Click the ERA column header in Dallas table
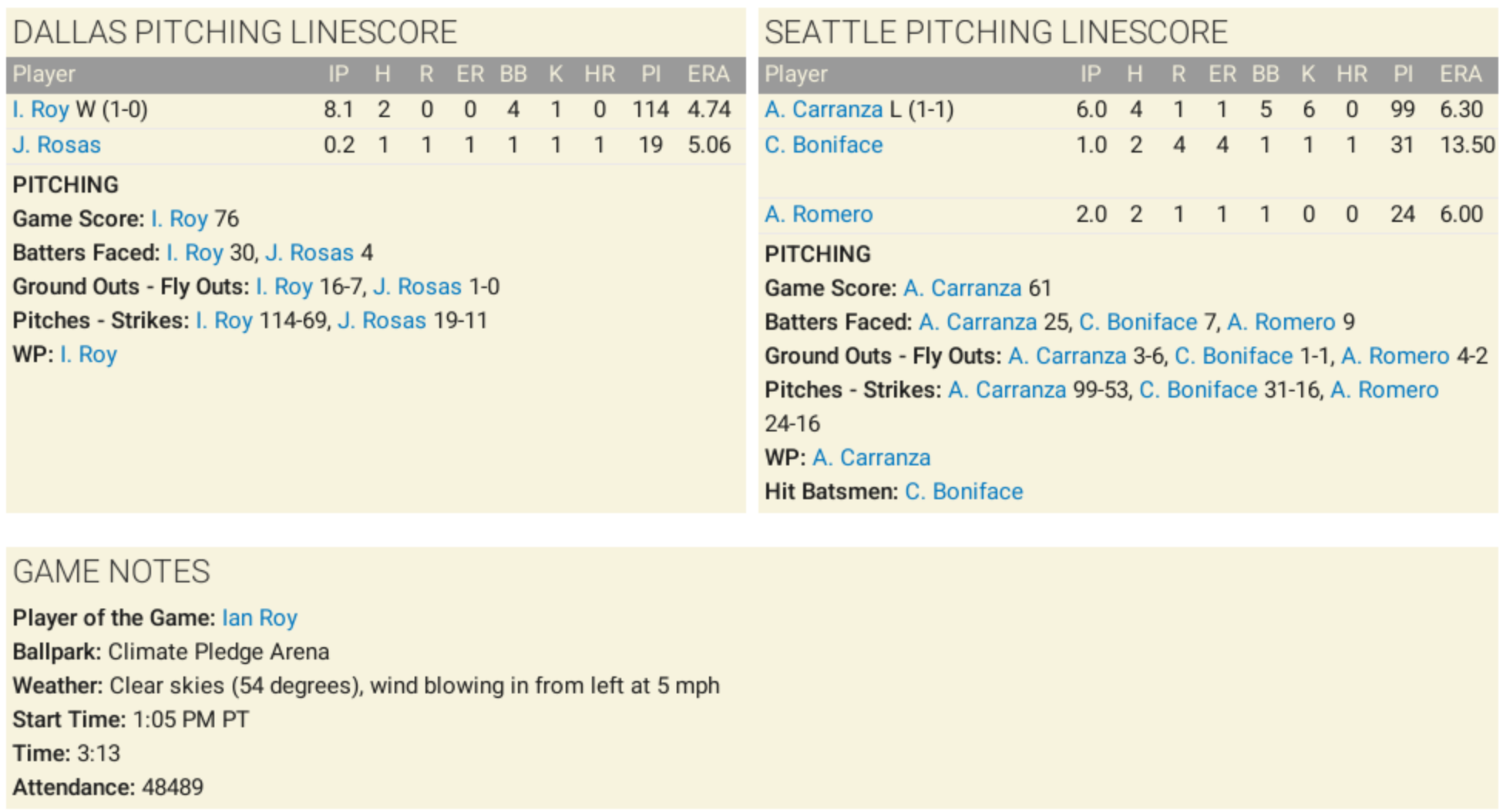Image resolution: width=1503 pixels, height=812 pixels. (x=708, y=74)
